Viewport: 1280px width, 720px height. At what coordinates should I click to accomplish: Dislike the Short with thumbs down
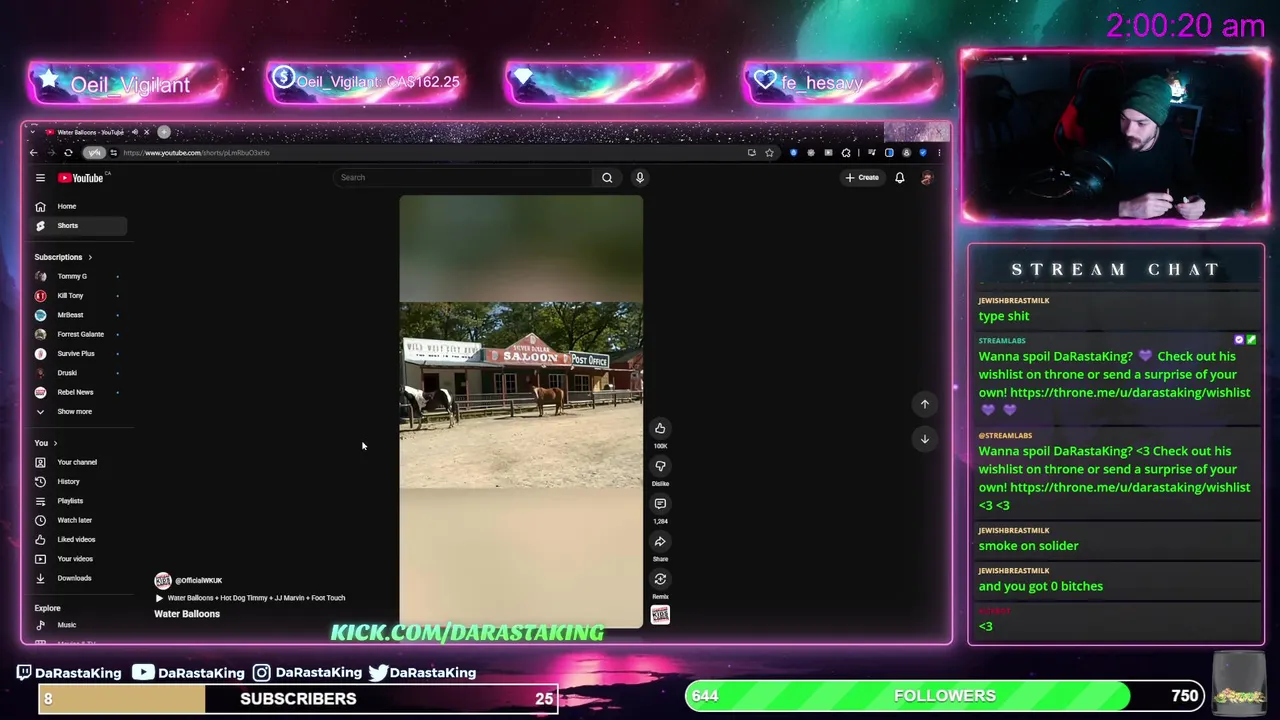pyautogui.click(x=660, y=466)
